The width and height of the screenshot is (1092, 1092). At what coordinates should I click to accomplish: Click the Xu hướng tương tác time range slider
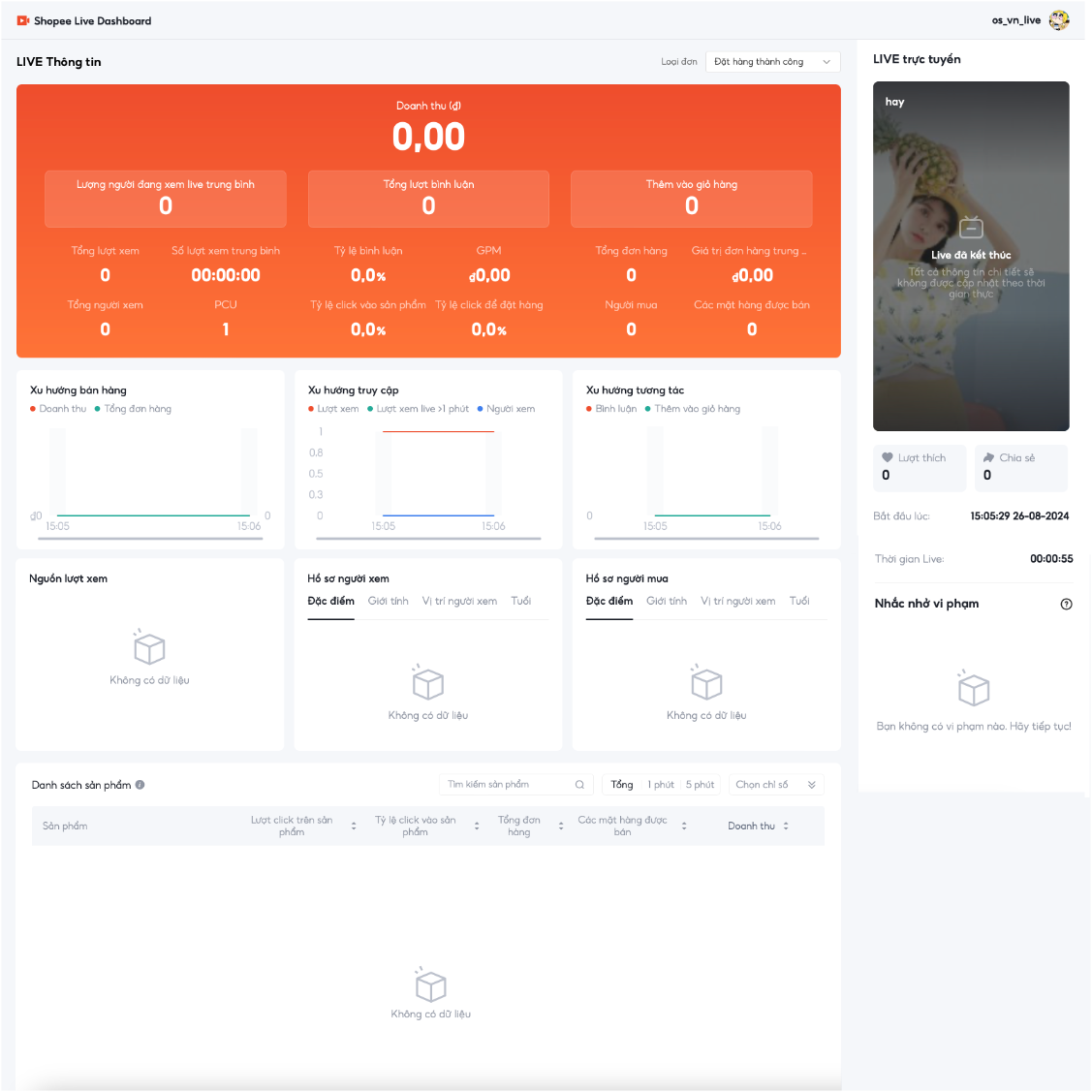[706, 539]
